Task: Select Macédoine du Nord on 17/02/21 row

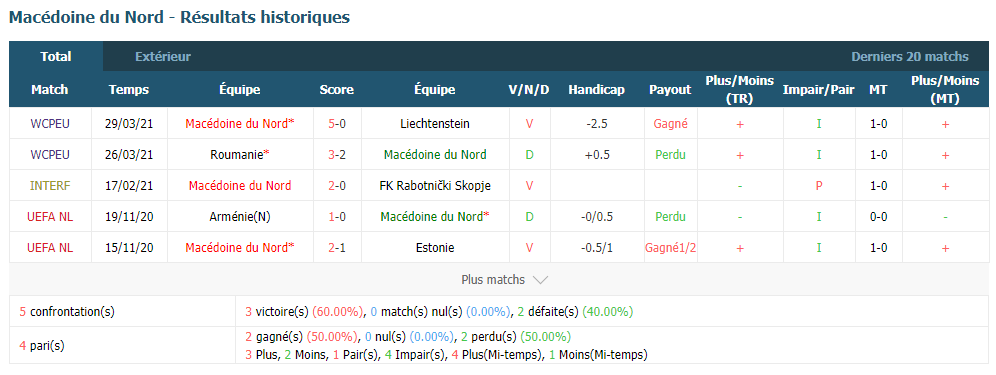Action: [239, 186]
